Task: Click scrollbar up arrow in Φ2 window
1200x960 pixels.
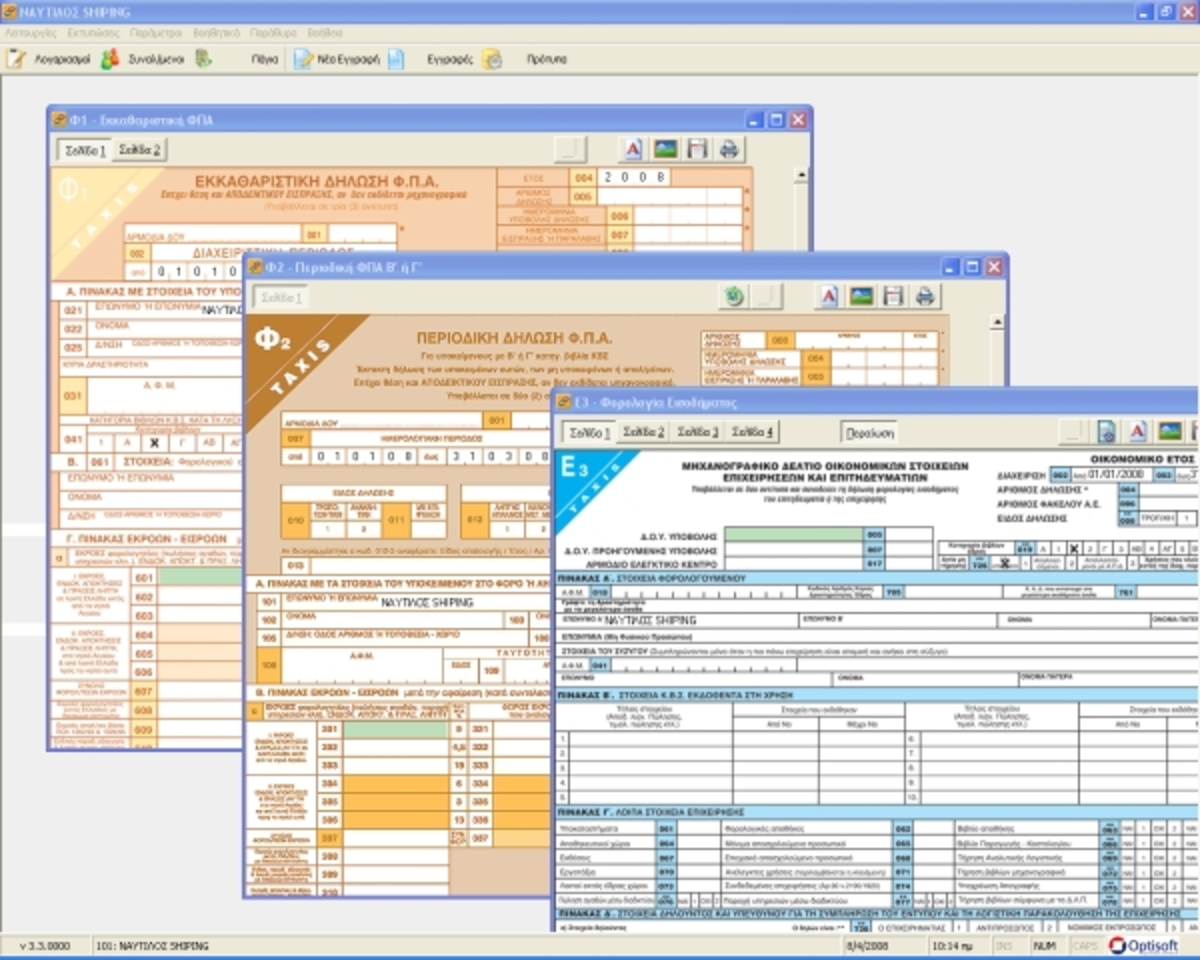Action: pyautogui.click(x=996, y=321)
